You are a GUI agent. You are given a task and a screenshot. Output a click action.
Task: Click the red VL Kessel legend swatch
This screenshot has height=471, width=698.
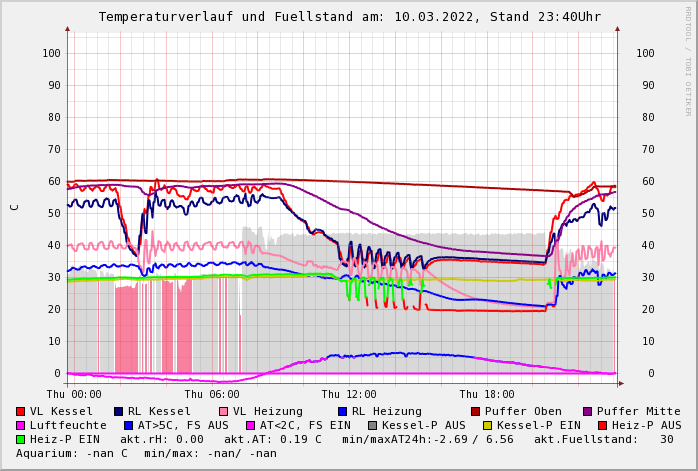point(21,411)
